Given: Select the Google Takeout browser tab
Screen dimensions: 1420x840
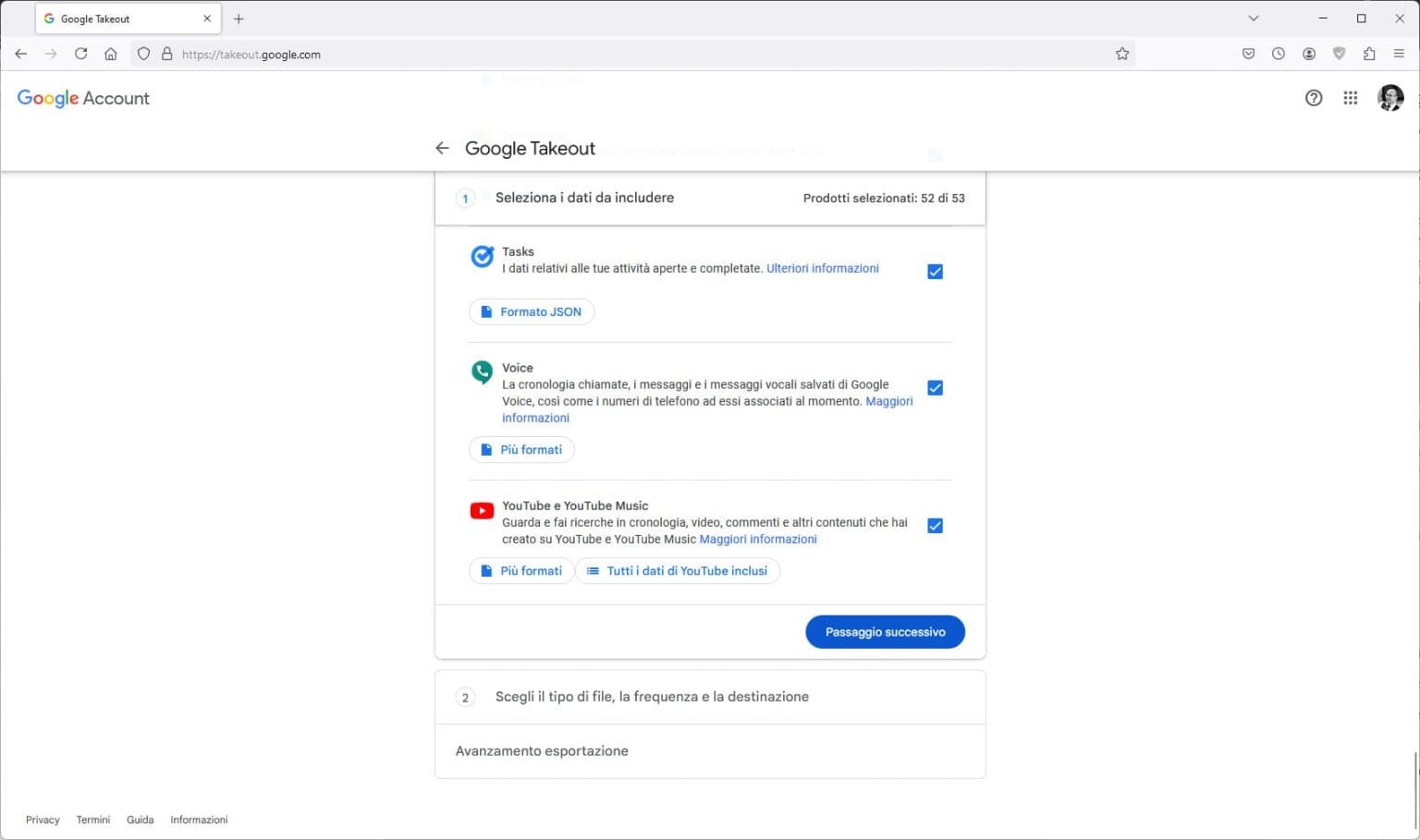Looking at the screenshot, I should point(128,18).
